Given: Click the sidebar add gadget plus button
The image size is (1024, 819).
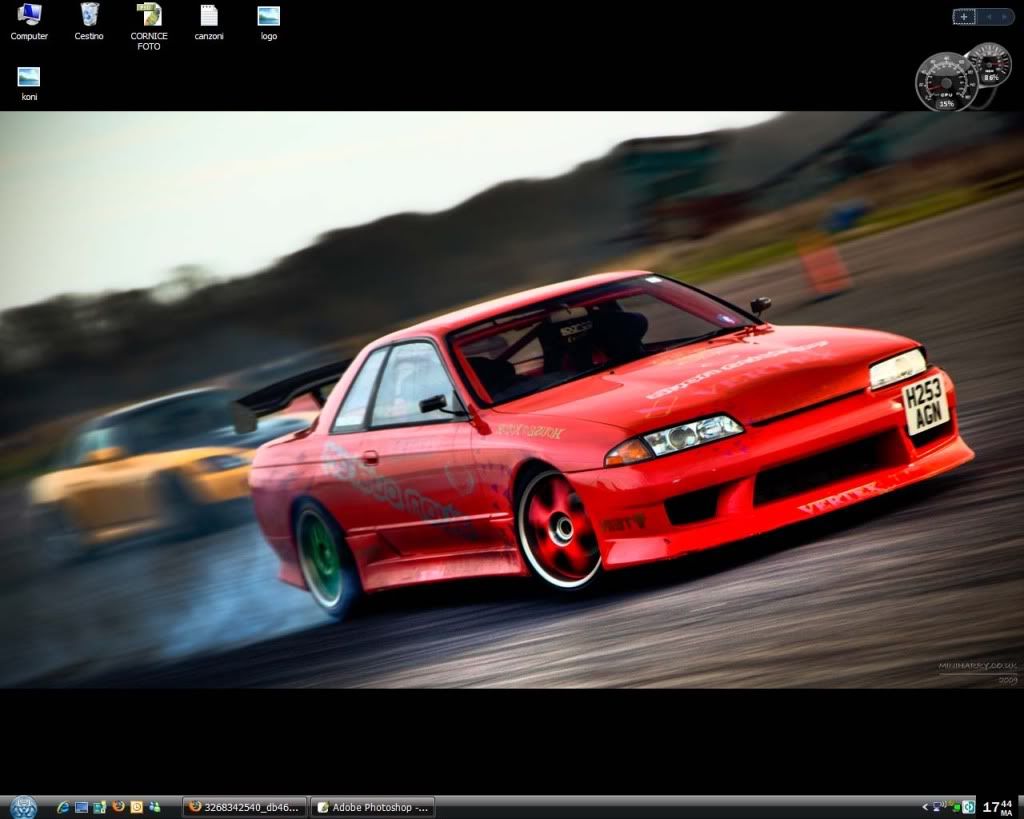Looking at the screenshot, I should coord(964,17).
